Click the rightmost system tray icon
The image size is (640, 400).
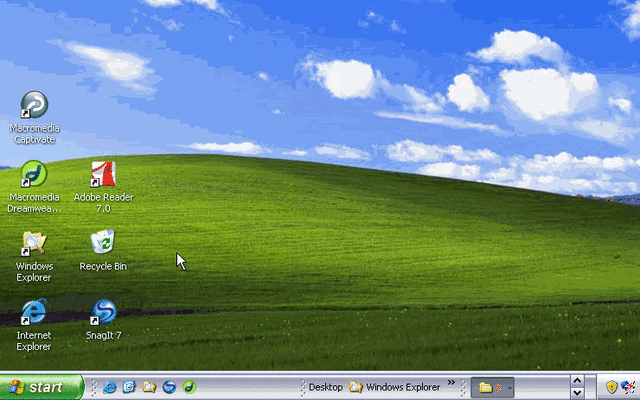[628, 387]
